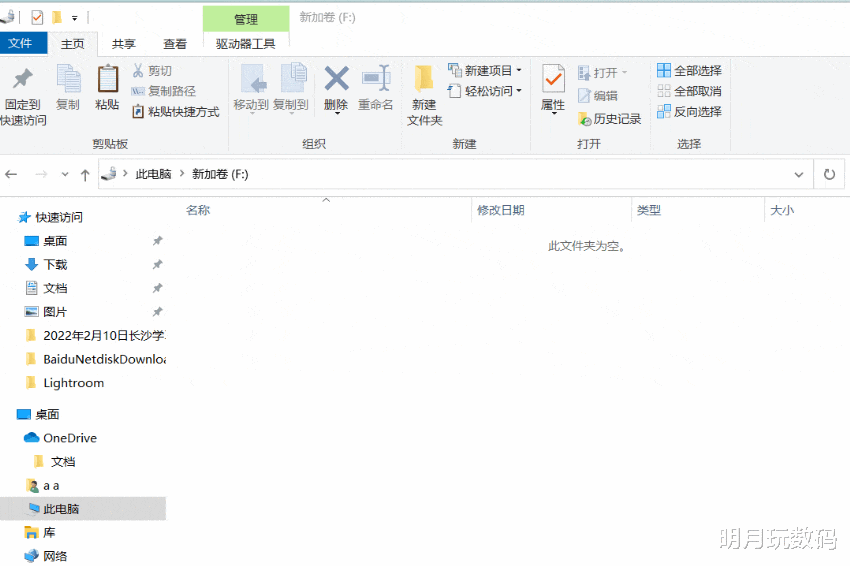Click the Cut (剪切) scissors button
This screenshot has height=566, width=850.
(x=152, y=70)
